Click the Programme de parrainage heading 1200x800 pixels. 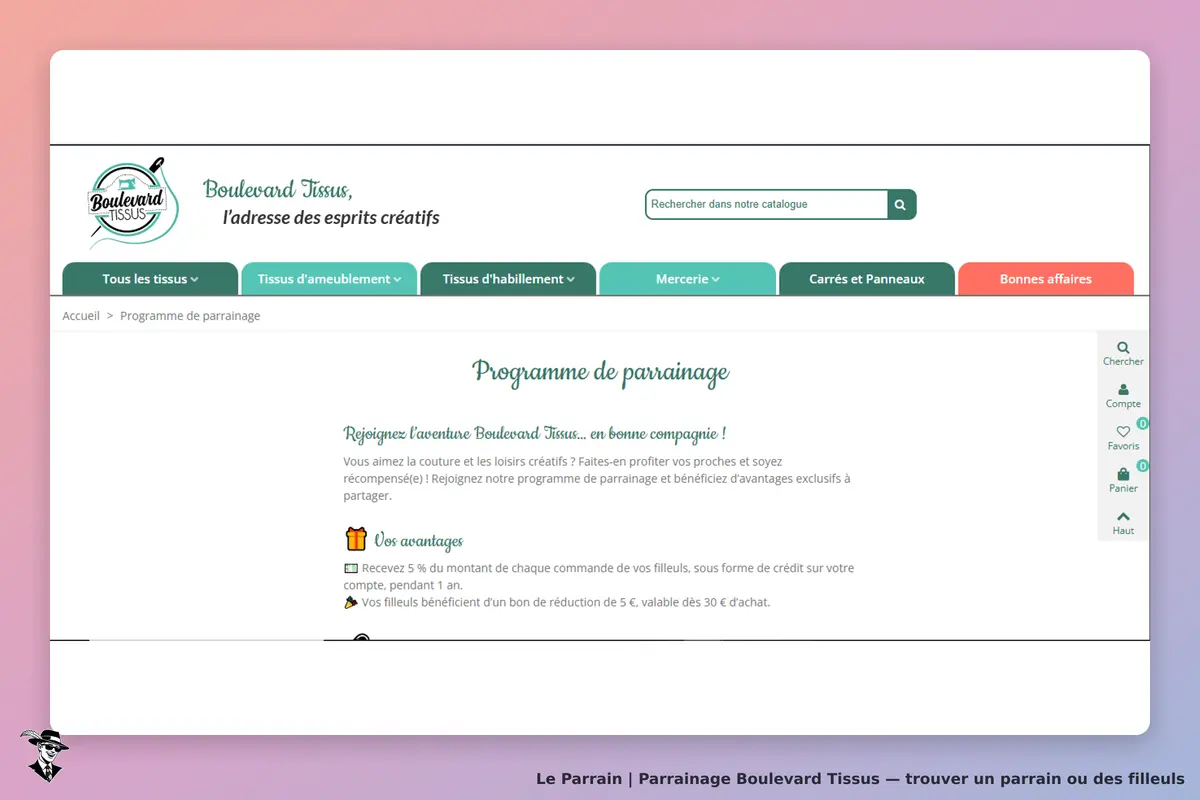(600, 373)
